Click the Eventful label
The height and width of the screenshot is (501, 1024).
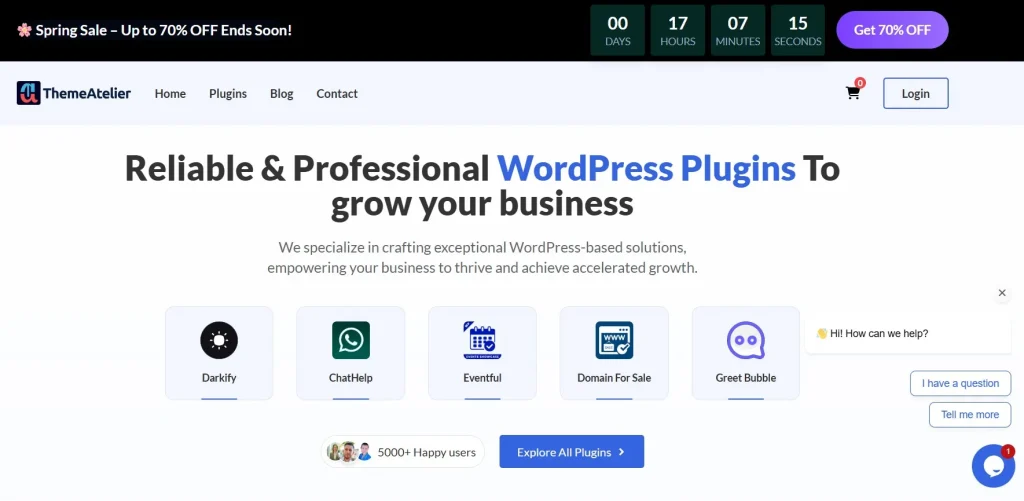tap(482, 378)
